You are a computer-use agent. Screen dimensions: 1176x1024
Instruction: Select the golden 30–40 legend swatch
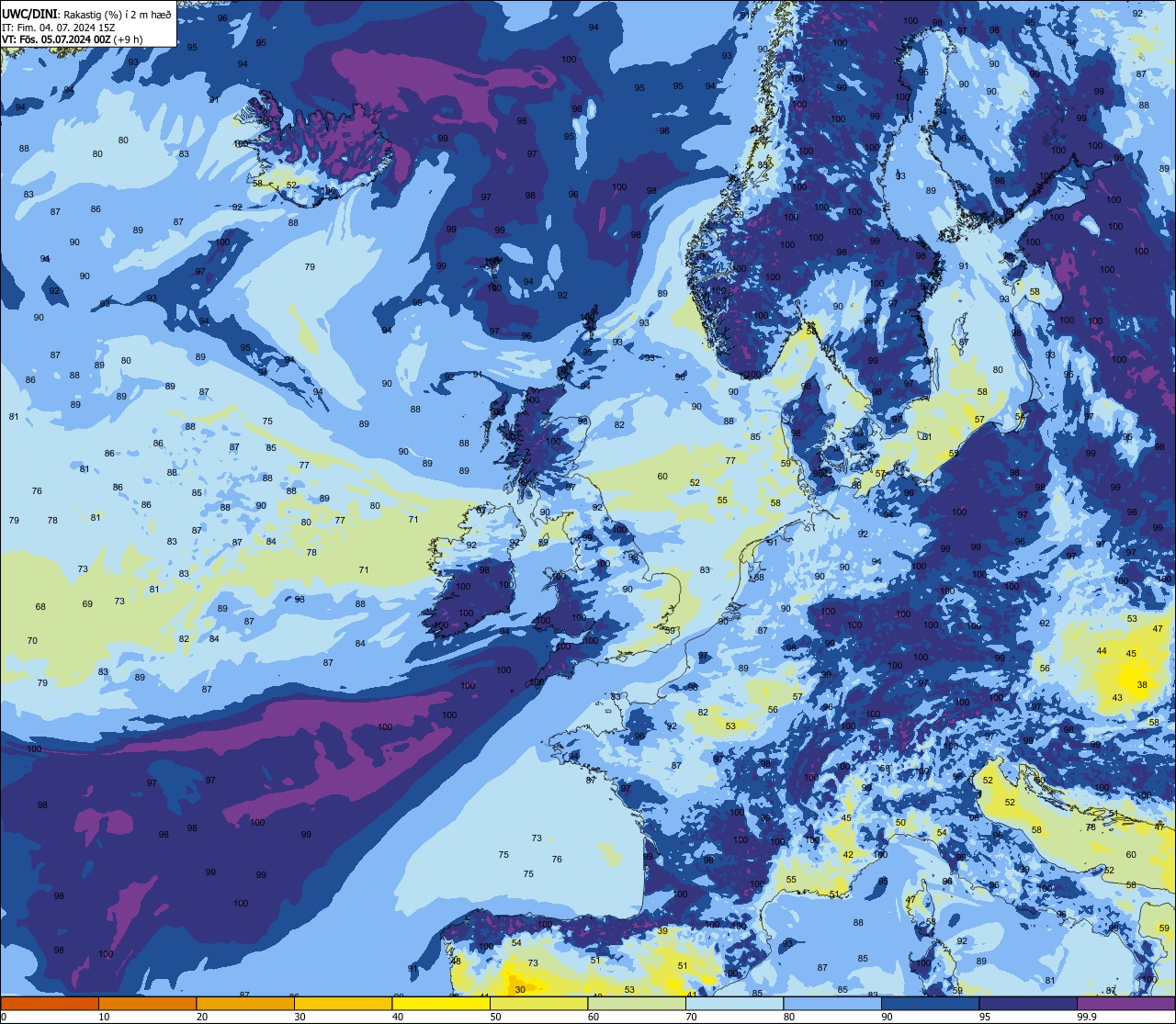click(x=343, y=1003)
